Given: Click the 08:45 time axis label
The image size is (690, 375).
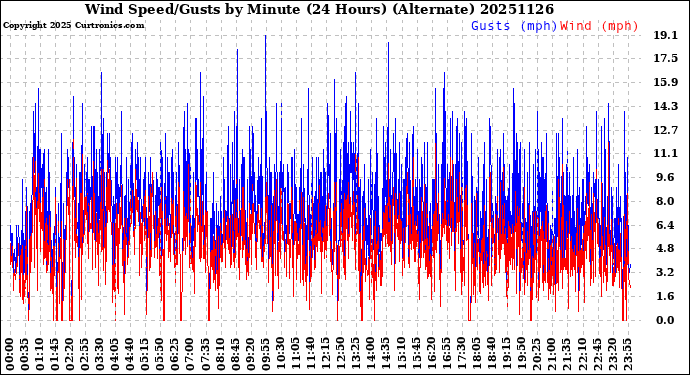Looking at the screenshot, I should [236, 354].
